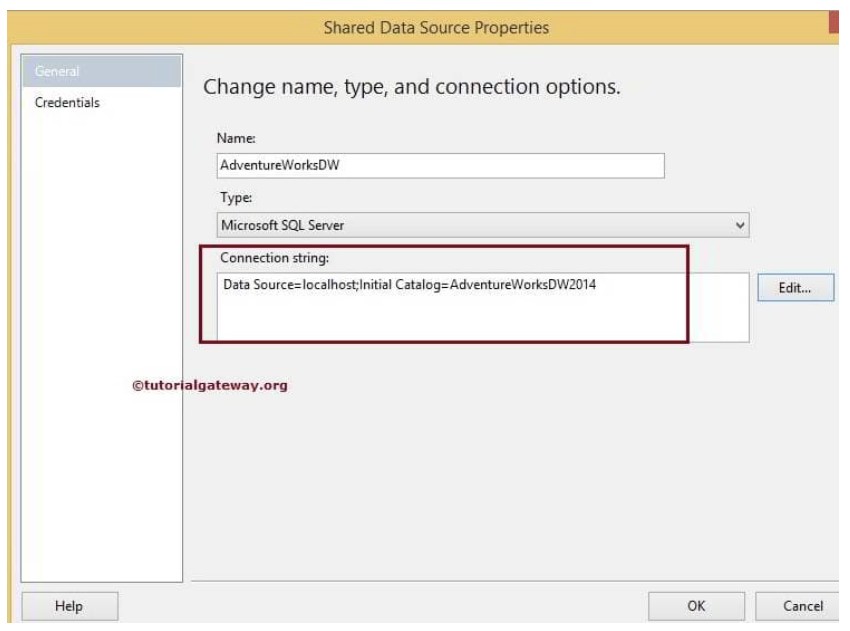Cancel the data source changes
The width and height of the screenshot is (850, 631).
pos(798,606)
